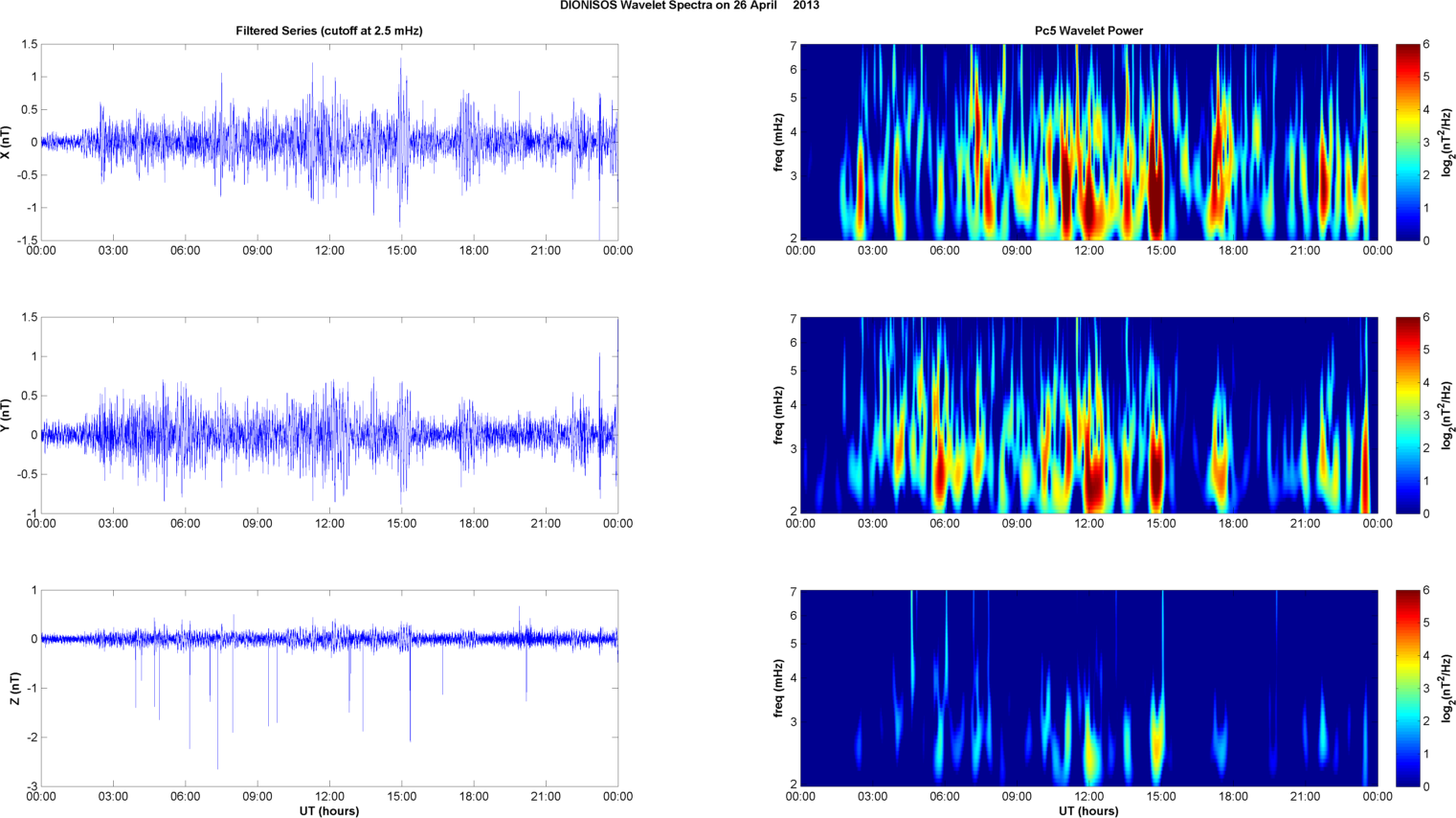
Task: Click the log2(nT²/Hz) label of bottom color bar
Action: pyautogui.click(x=1447, y=689)
